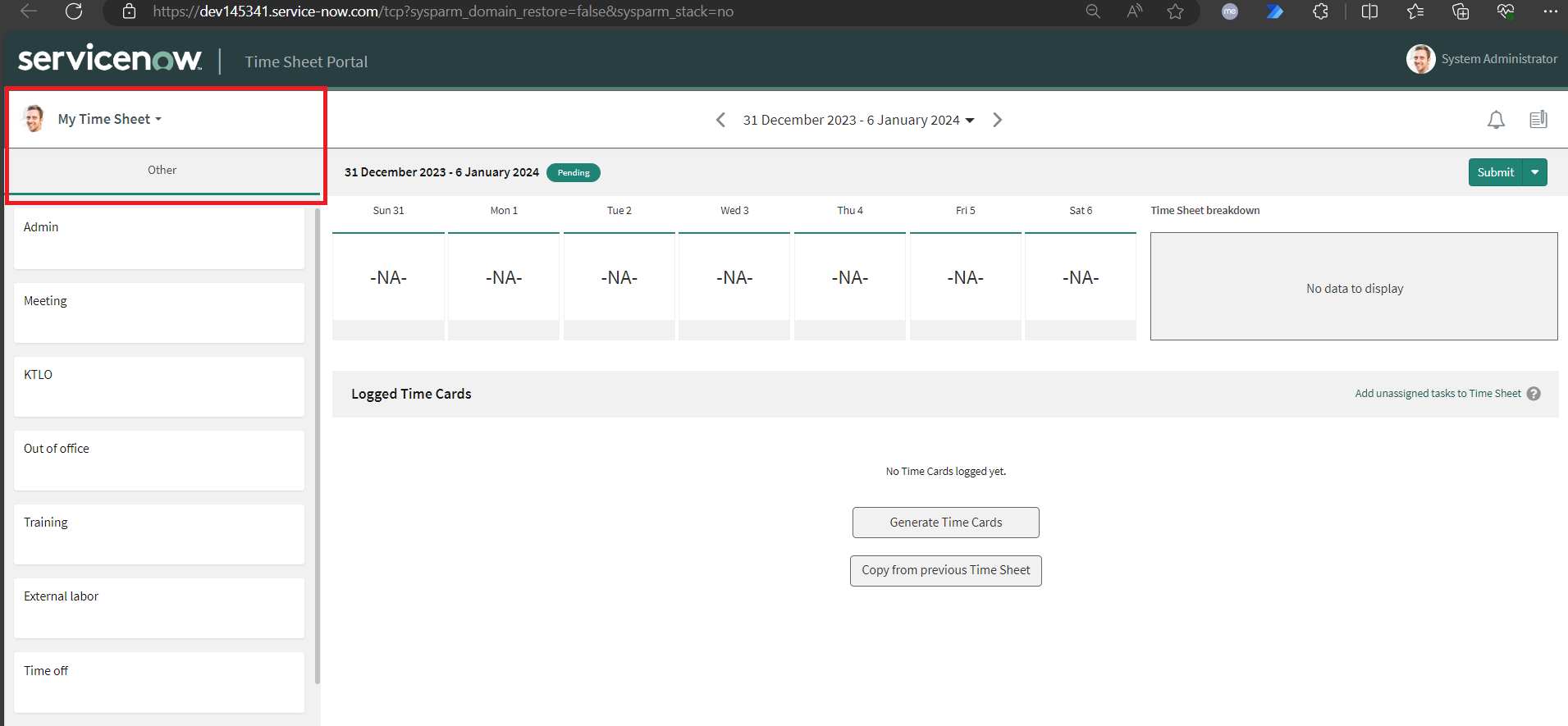Viewport: 1568px width, 726px height.
Task: Click Copy from previous Time Sheet
Action: [x=945, y=570]
